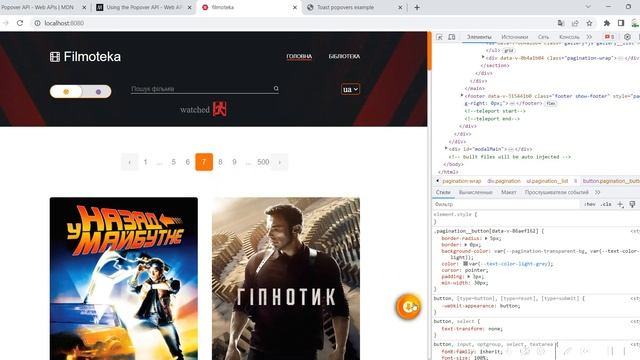Click the site info icon in address bar
Image resolution: width=640 pixels, height=360 pixels.
[37, 23]
